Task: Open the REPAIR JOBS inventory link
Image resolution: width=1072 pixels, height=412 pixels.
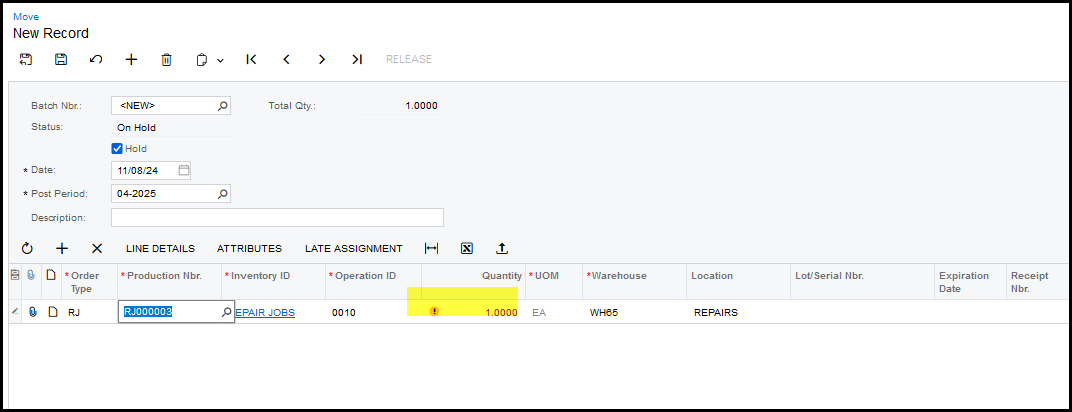Action: 265,312
